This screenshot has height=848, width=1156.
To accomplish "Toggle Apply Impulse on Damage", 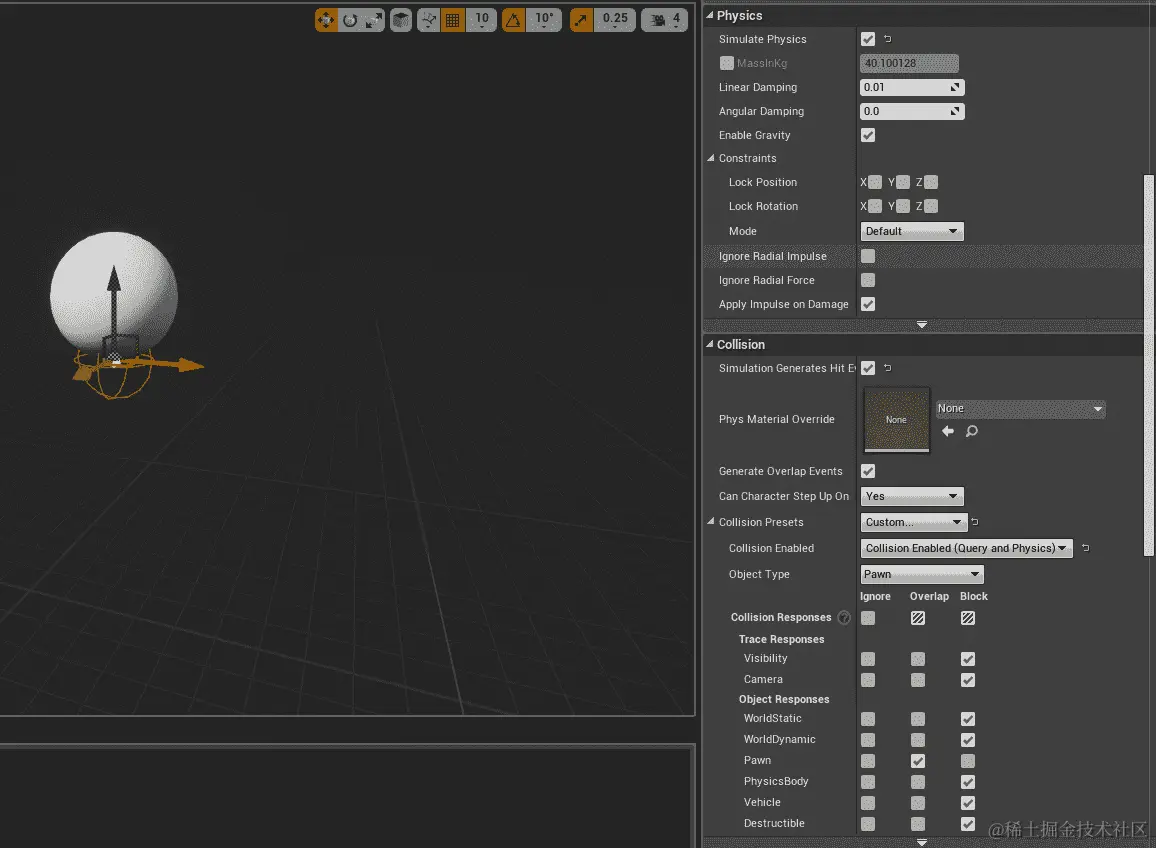I will pyautogui.click(x=868, y=304).
